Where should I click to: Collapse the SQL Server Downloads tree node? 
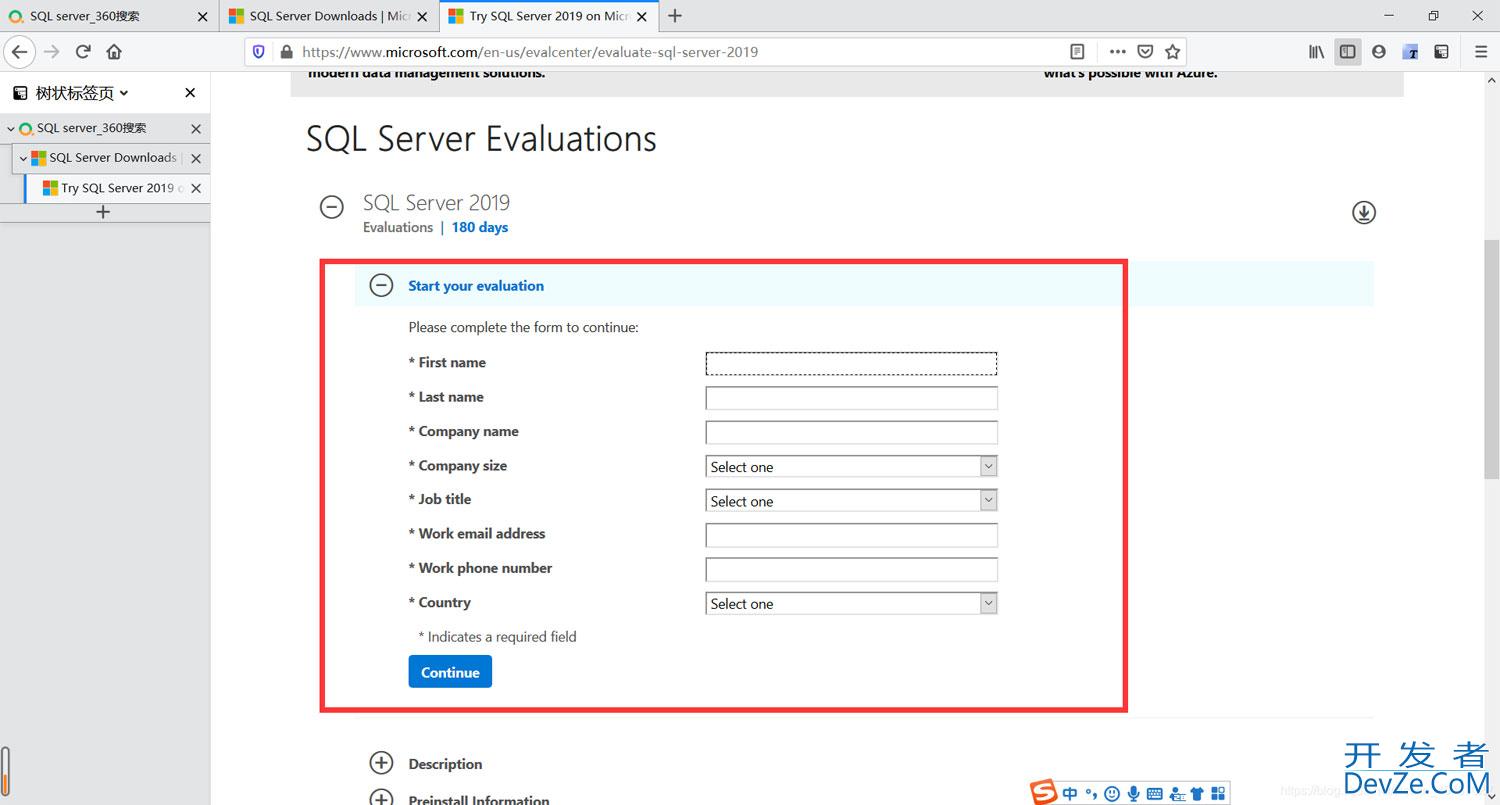(x=23, y=158)
